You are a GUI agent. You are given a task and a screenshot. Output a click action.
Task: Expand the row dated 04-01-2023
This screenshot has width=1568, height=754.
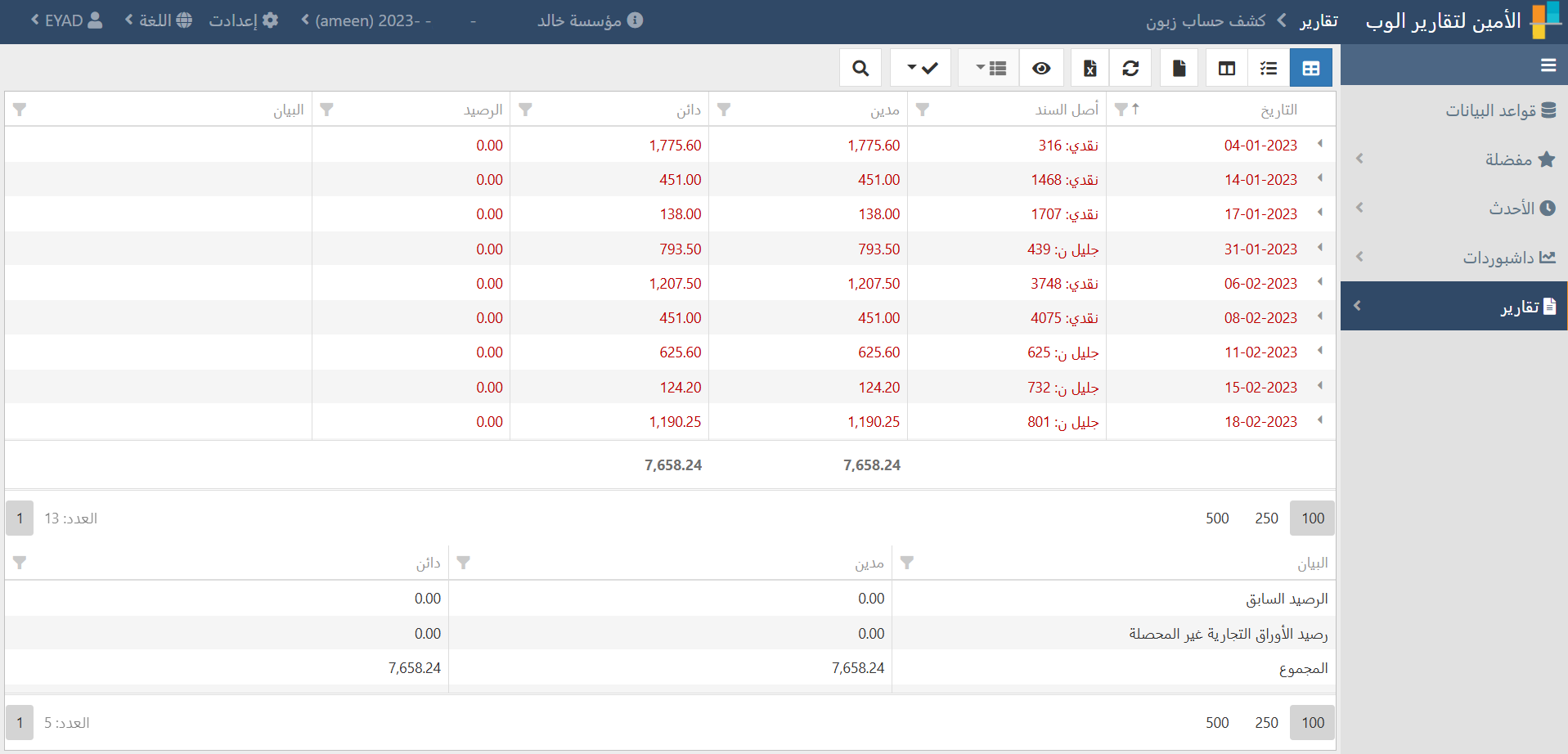pos(1319,144)
